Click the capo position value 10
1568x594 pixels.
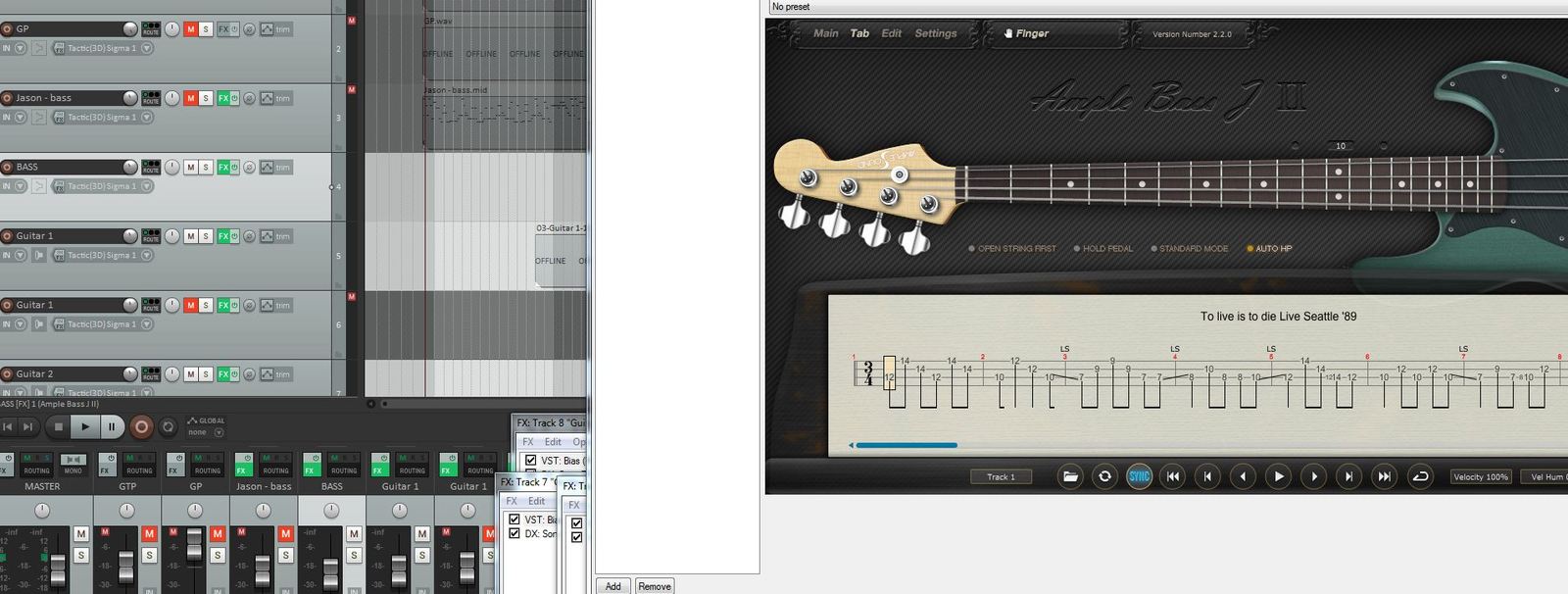tap(1341, 146)
